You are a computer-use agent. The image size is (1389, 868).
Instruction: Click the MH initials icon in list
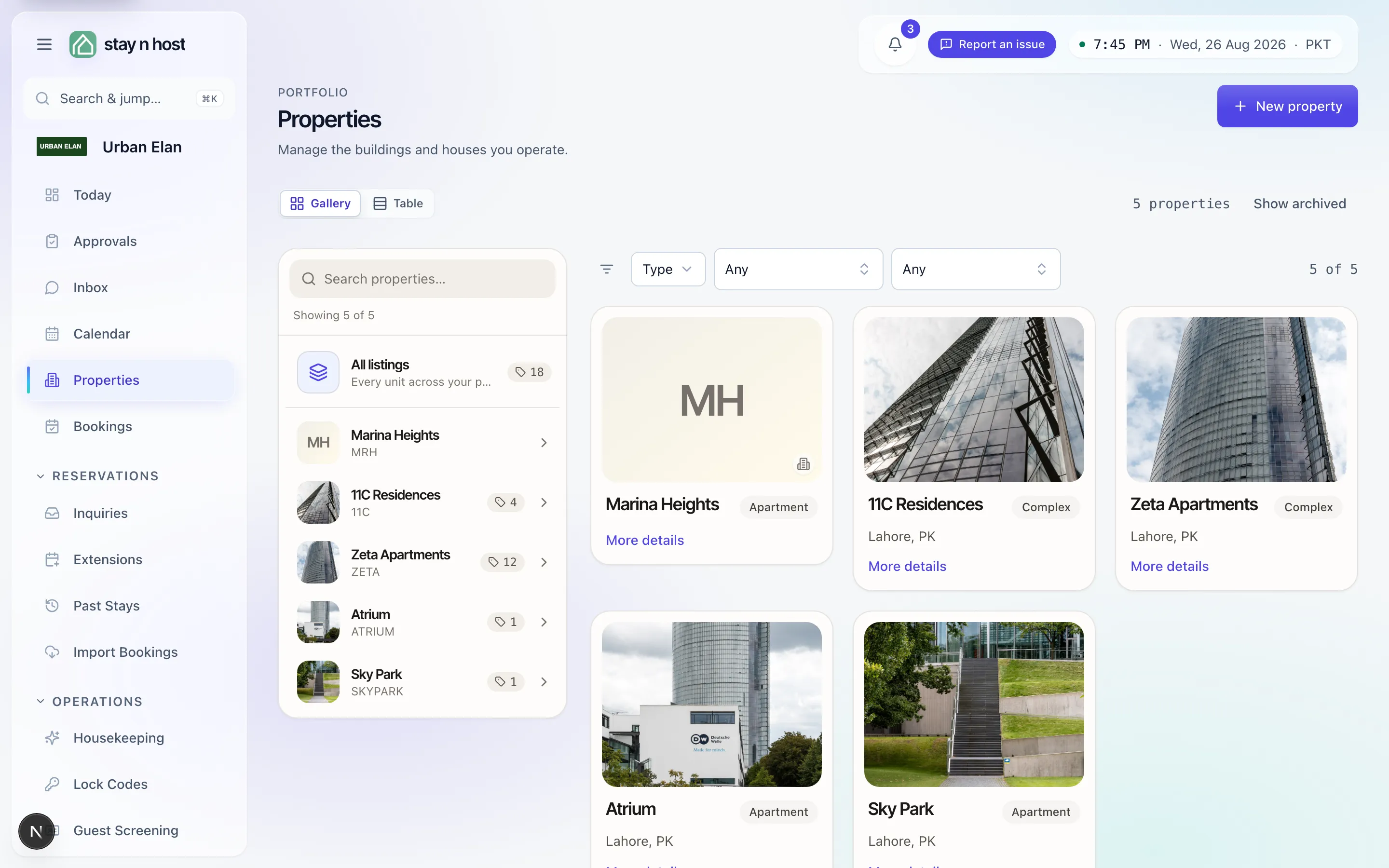coord(318,443)
